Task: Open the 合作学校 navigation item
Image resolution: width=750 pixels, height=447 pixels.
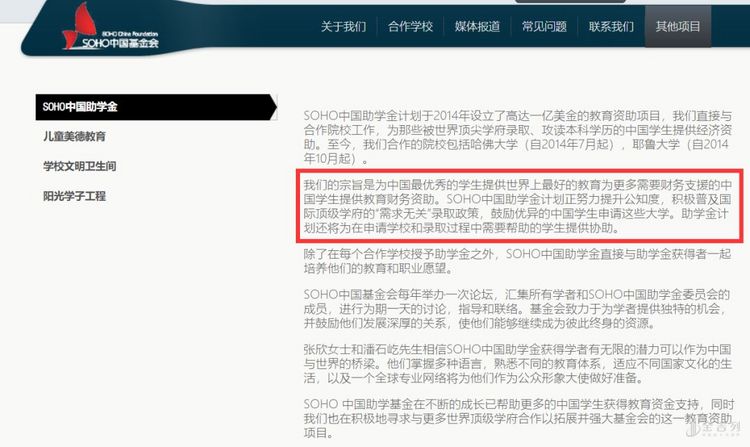Action: (x=410, y=26)
